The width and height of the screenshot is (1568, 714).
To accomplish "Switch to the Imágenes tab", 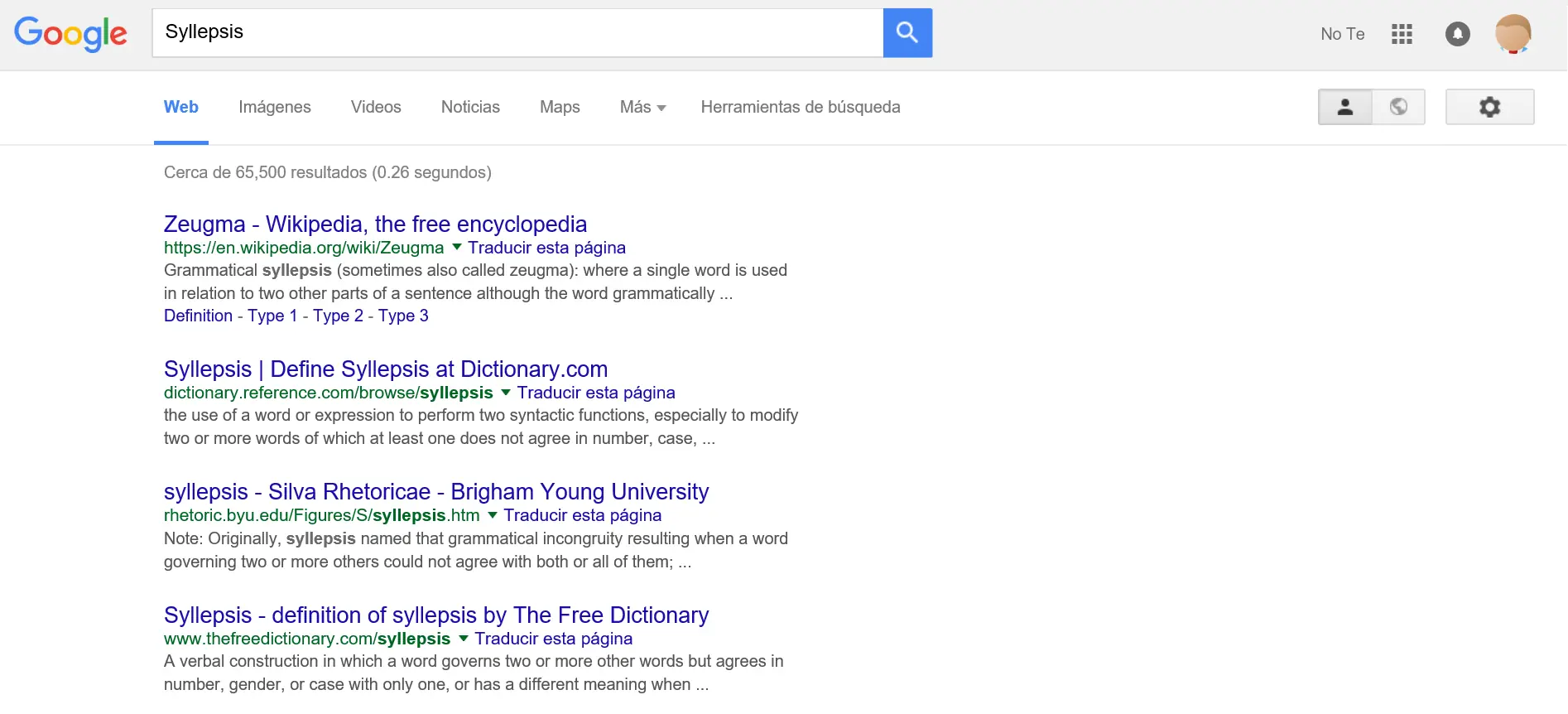I will pyautogui.click(x=275, y=107).
